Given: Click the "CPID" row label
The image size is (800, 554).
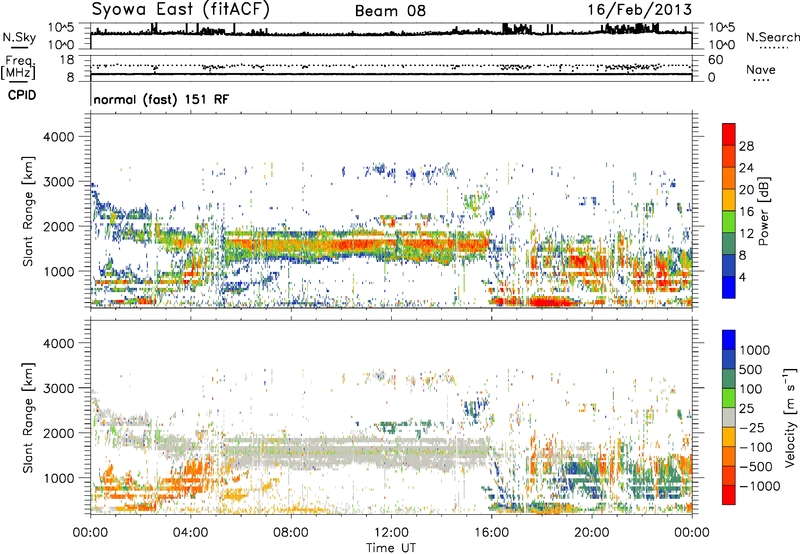Looking at the screenshot, I should coord(21,95).
